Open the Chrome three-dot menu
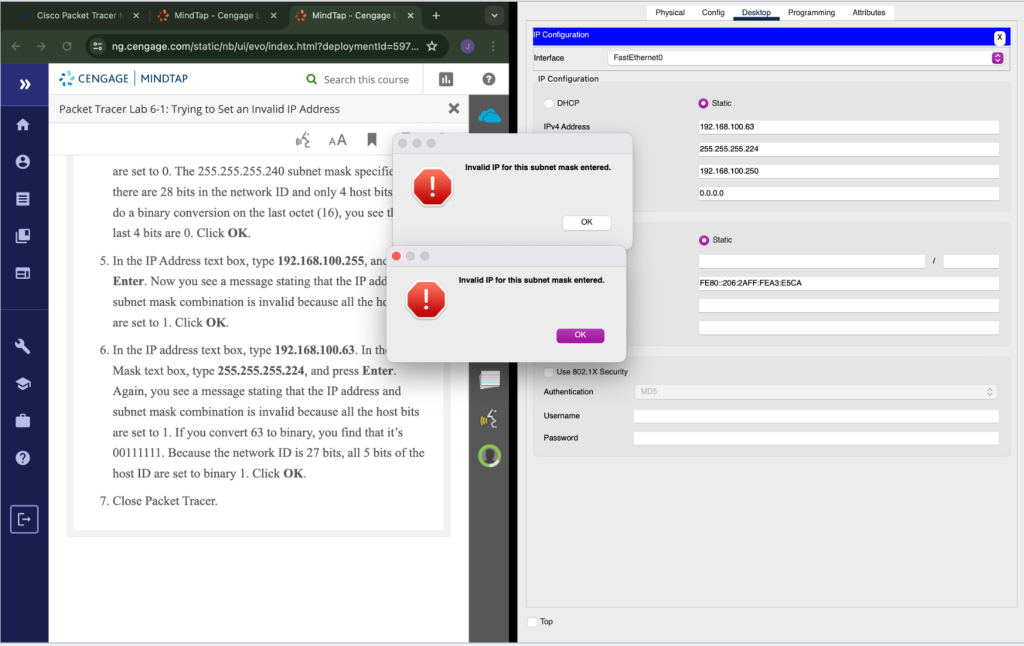This screenshot has height=646, width=1024. [493, 46]
